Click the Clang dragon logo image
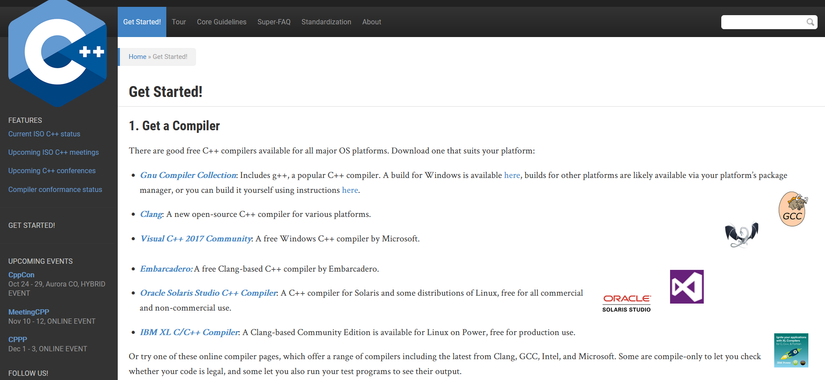 point(741,235)
